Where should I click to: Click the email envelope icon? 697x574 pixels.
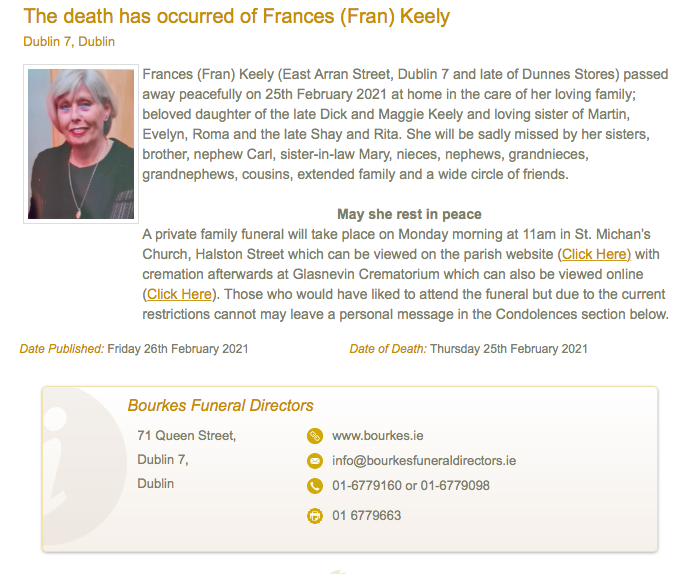315,461
